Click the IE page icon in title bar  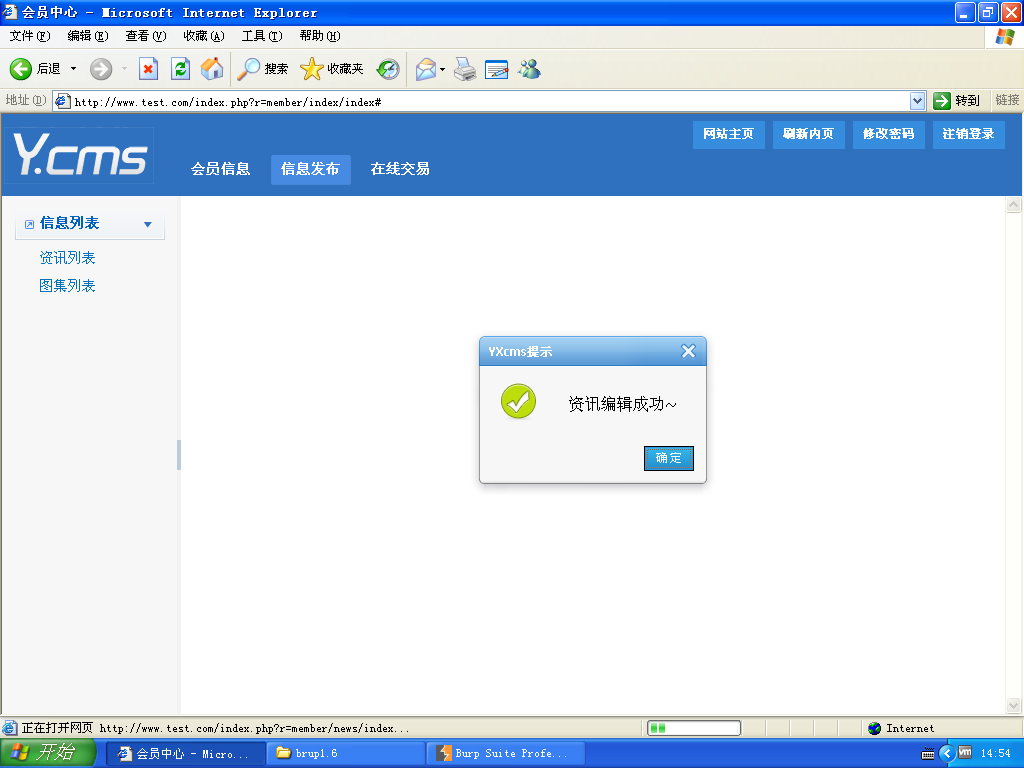coord(10,12)
